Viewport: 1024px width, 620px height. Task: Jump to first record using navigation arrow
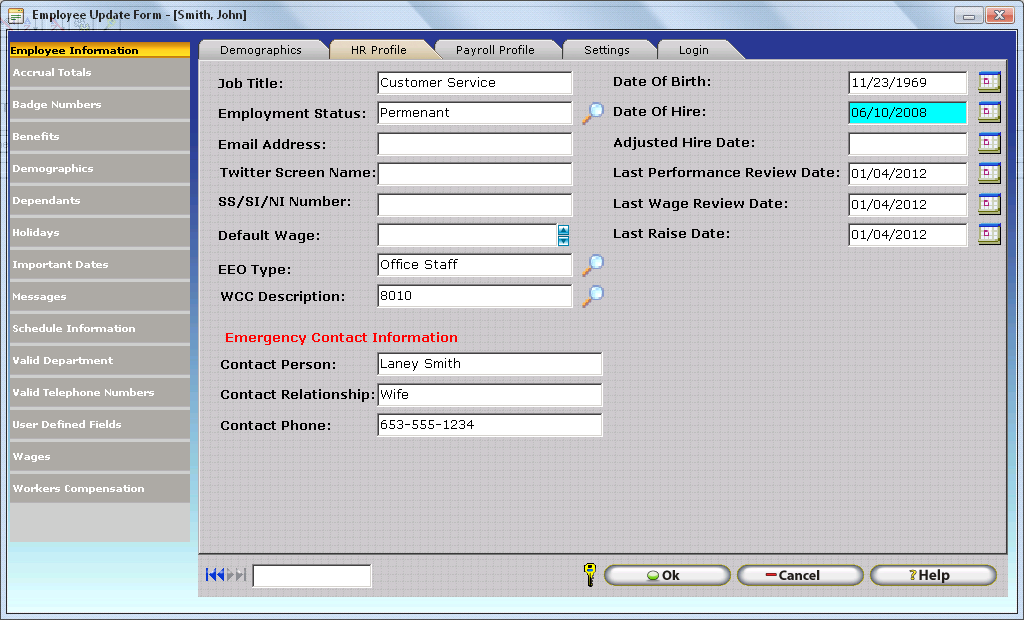215,575
